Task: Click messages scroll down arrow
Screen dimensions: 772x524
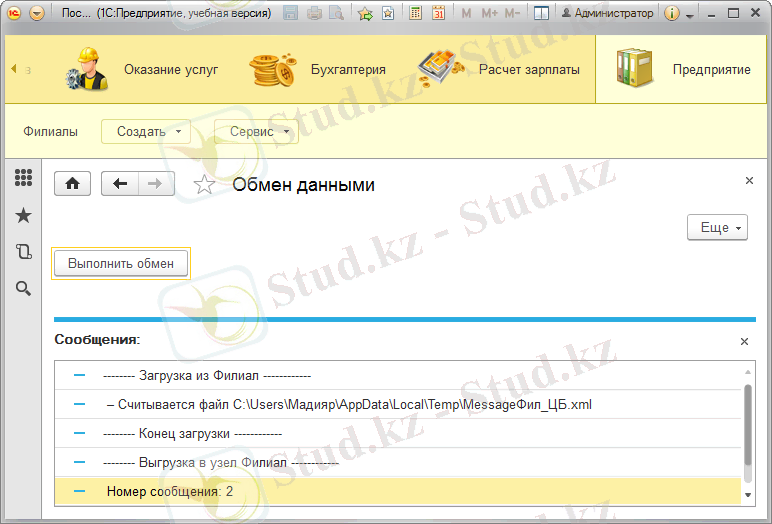Action: pyautogui.click(x=748, y=495)
